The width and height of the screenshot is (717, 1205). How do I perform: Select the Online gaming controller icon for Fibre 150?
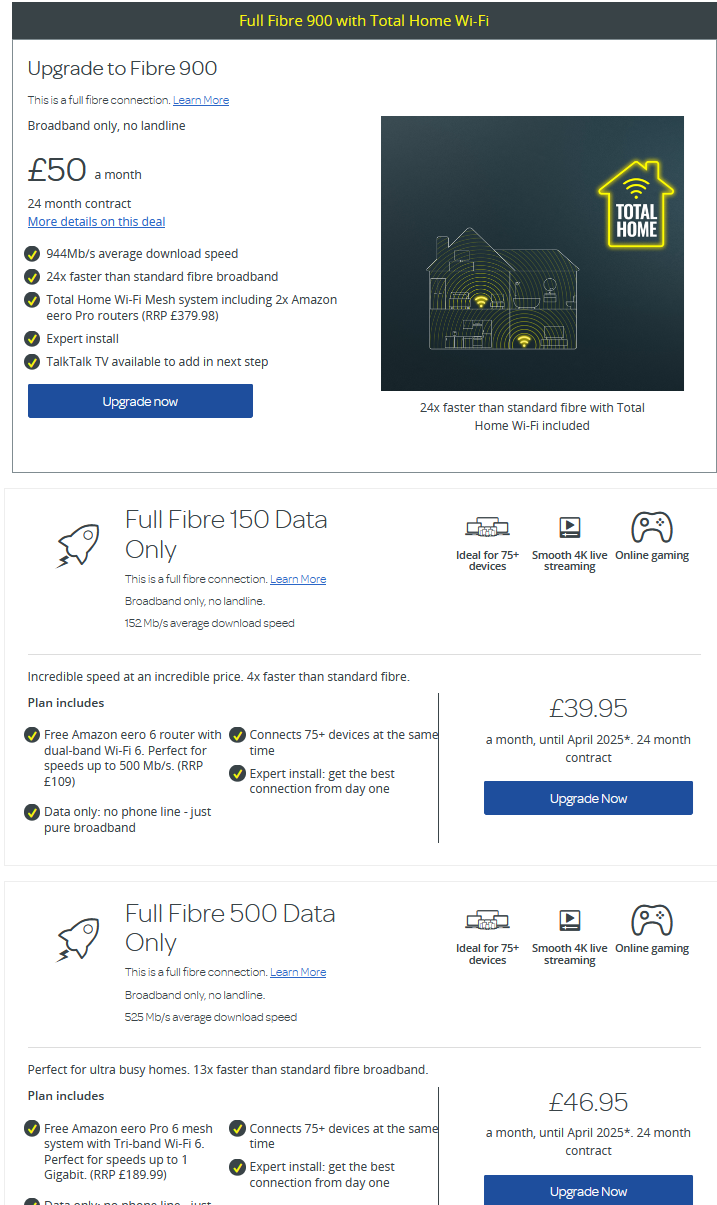(x=651, y=525)
